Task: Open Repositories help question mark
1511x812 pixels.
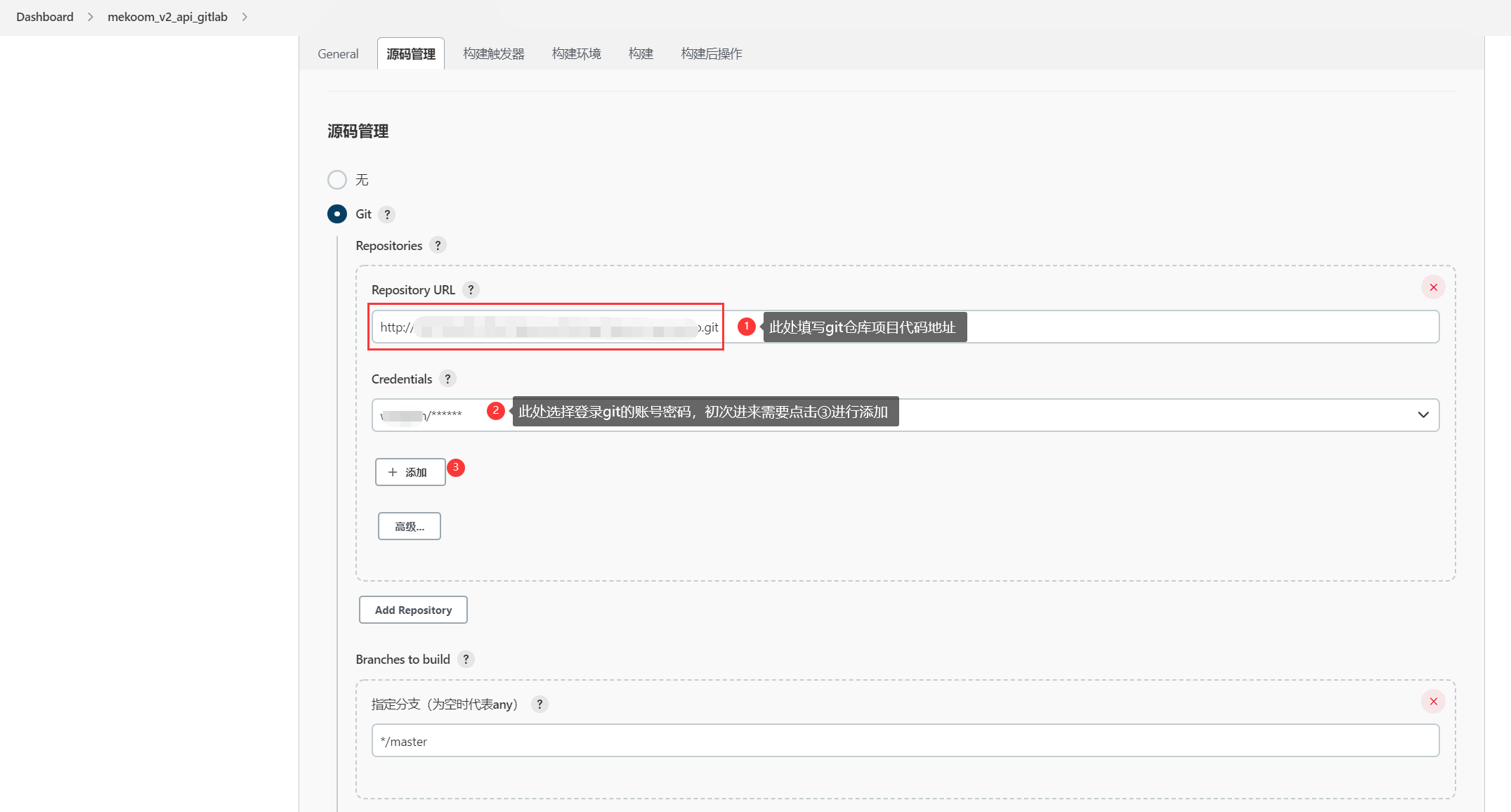Action: tap(438, 245)
